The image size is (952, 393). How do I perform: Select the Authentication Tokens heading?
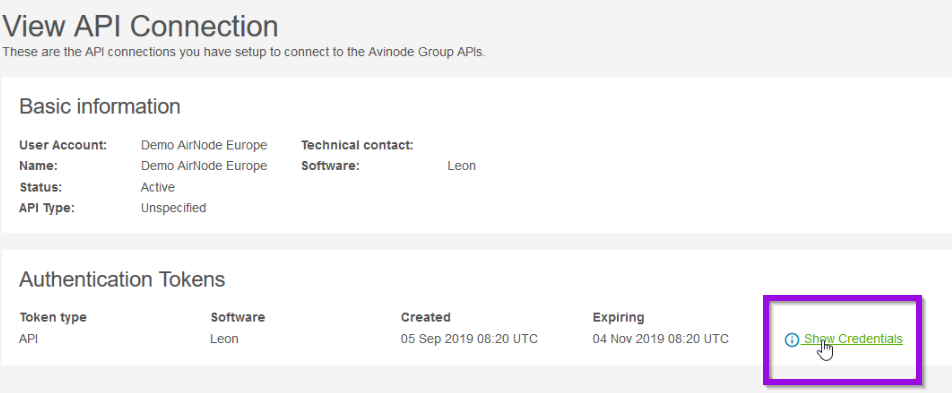click(122, 279)
